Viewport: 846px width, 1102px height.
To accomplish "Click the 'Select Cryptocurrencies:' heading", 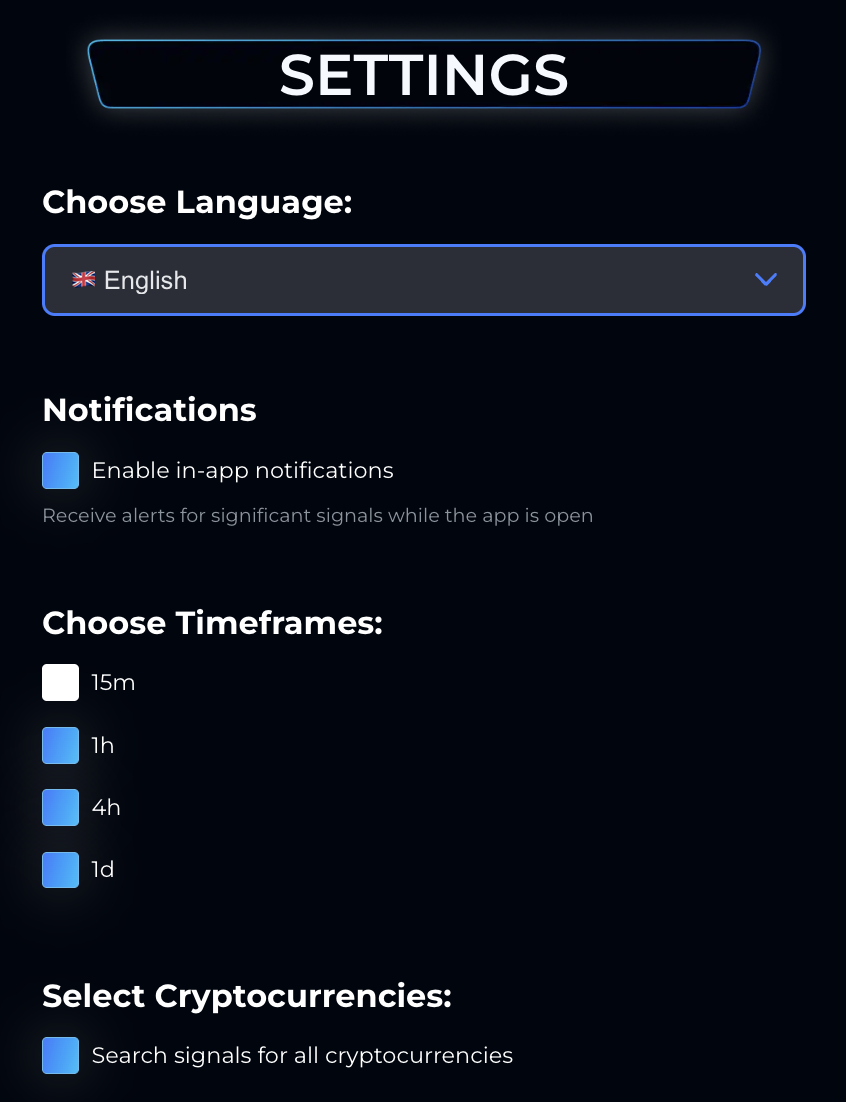I will coord(247,996).
